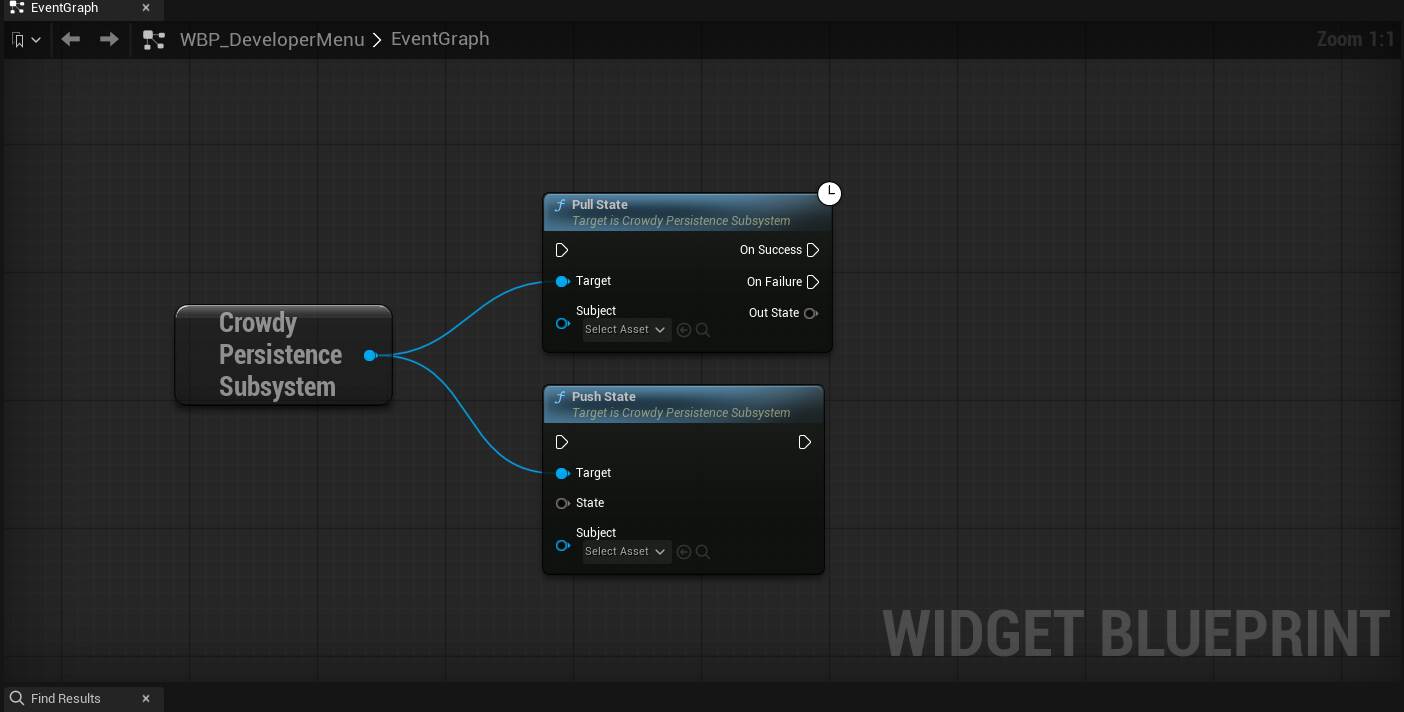
Task: Browse to asset magnifier on Push State Subject
Action: (x=703, y=552)
